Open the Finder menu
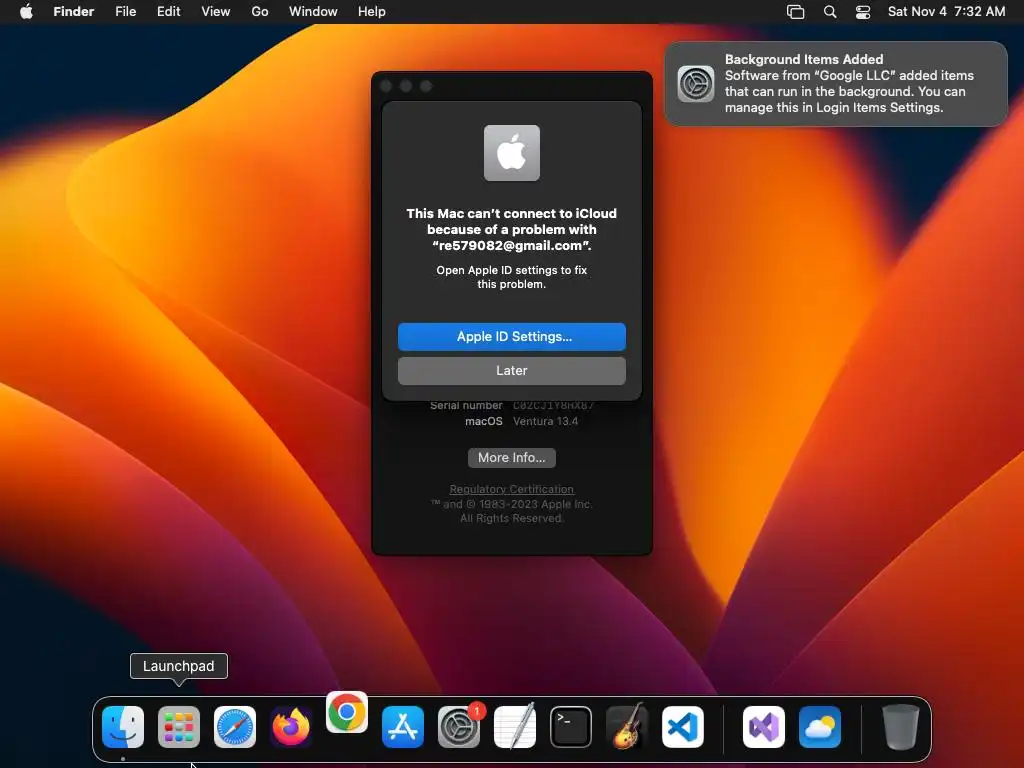This screenshot has height=768, width=1024. click(x=73, y=11)
